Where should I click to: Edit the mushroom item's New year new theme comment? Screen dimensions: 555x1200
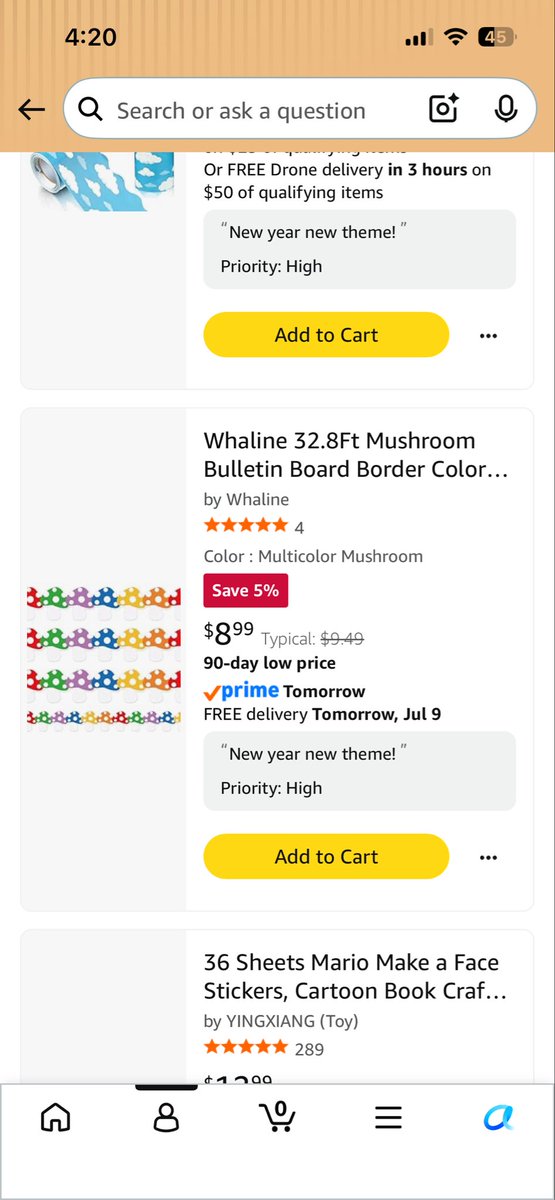pyautogui.click(x=360, y=771)
